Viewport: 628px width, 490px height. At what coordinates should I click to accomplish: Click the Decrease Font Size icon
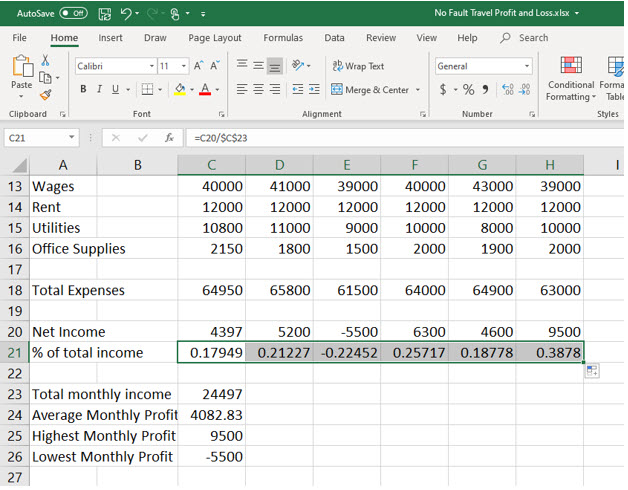(x=215, y=66)
